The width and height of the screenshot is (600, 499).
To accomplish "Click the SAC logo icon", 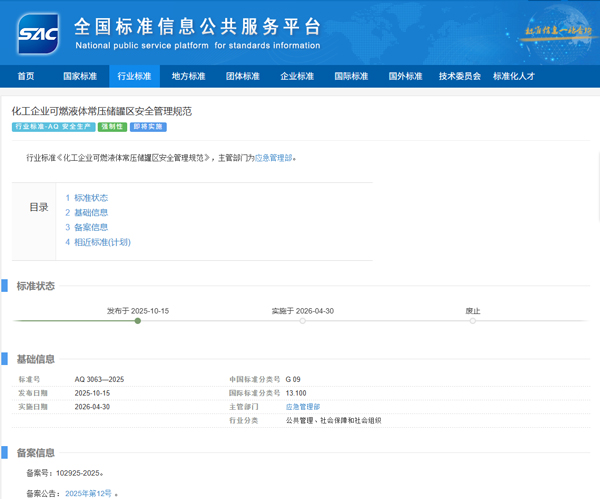I will (38, 34).
